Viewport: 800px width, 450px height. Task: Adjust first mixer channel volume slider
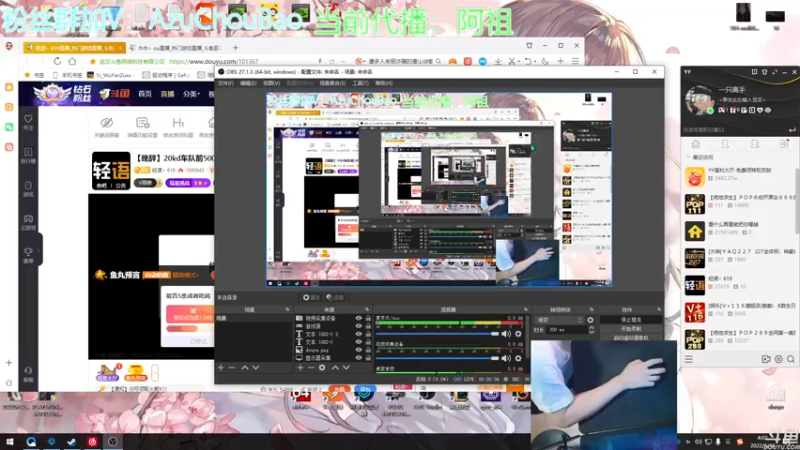coord(437,334)
